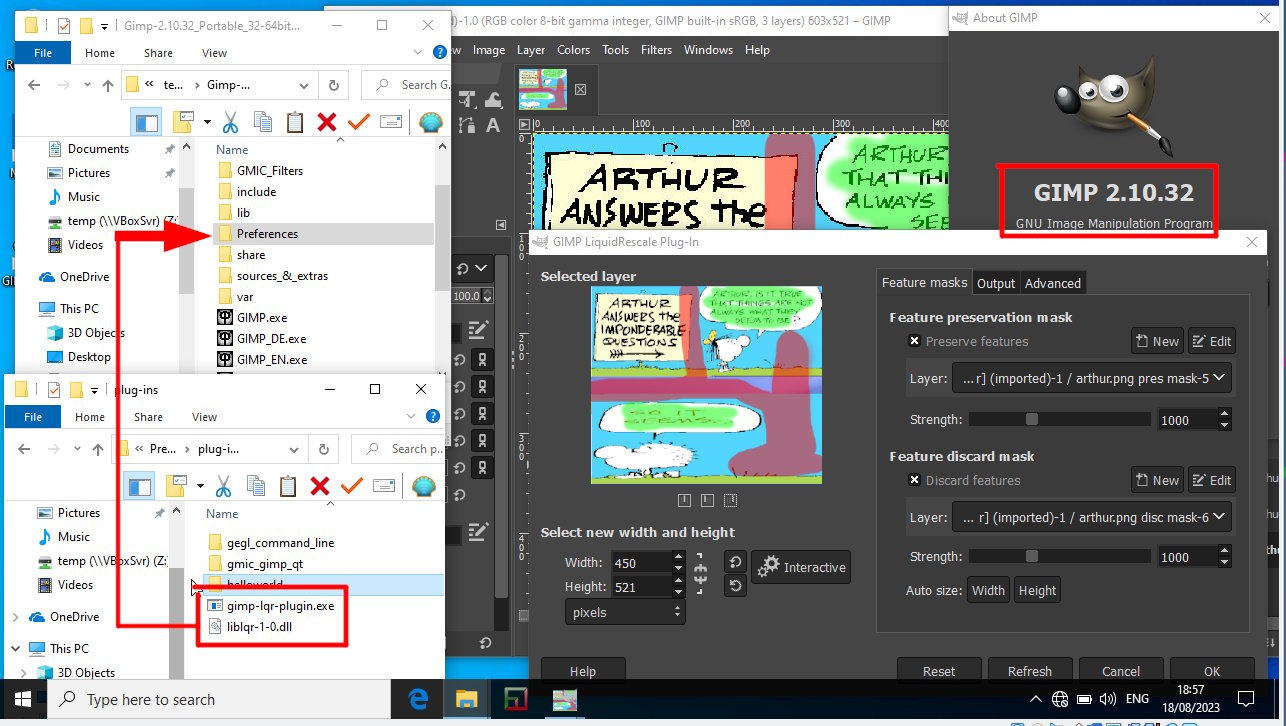
Task: Click the Width input field
Action: pyautogui.click(x=640, y=562)
